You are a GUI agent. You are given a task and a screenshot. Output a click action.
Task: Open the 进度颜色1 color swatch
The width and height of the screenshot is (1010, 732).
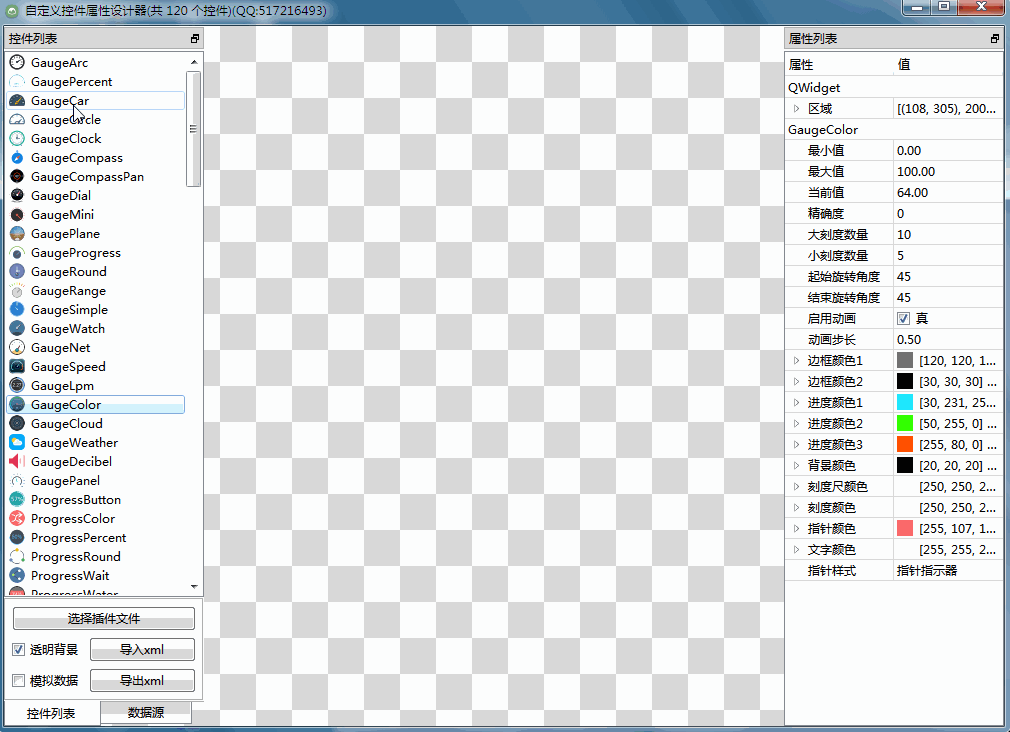point(904,402)
